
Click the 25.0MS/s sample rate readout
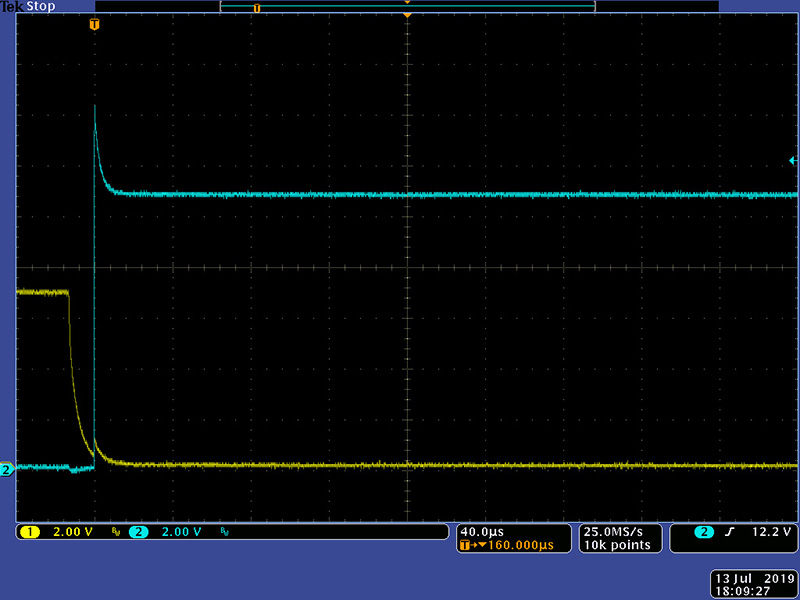[x=614, y=531]
